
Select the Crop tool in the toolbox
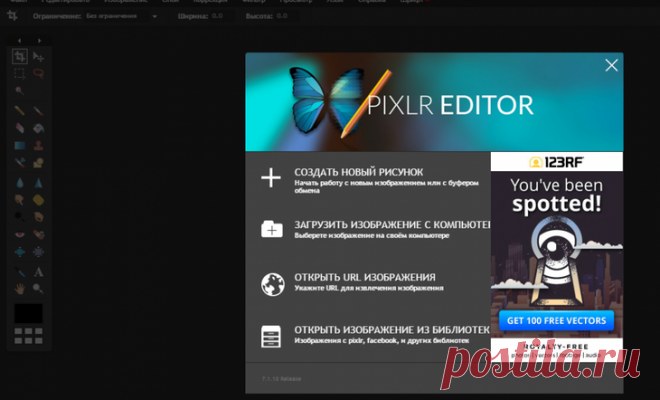coord(20,56)
